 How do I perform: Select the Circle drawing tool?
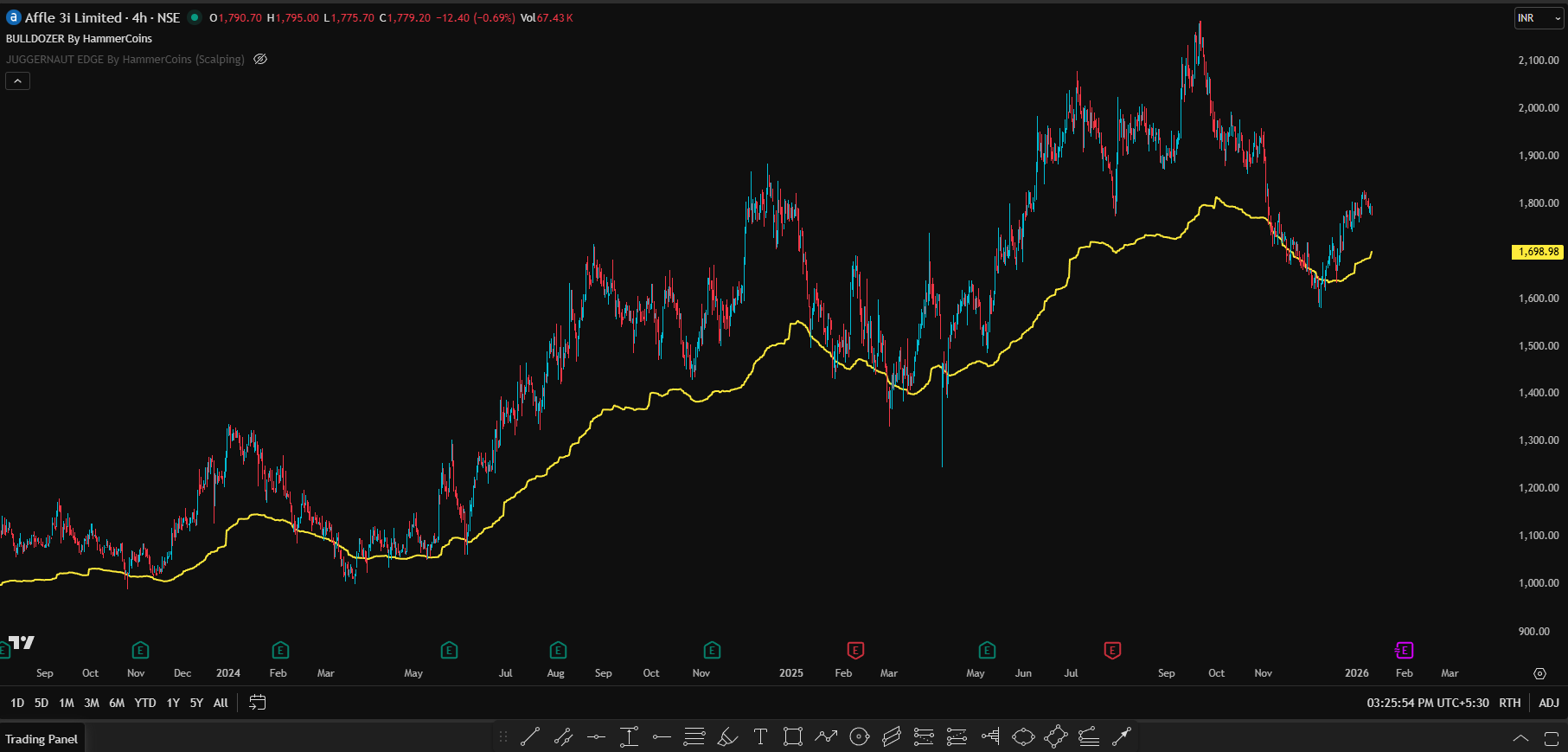tap(859, 736)
